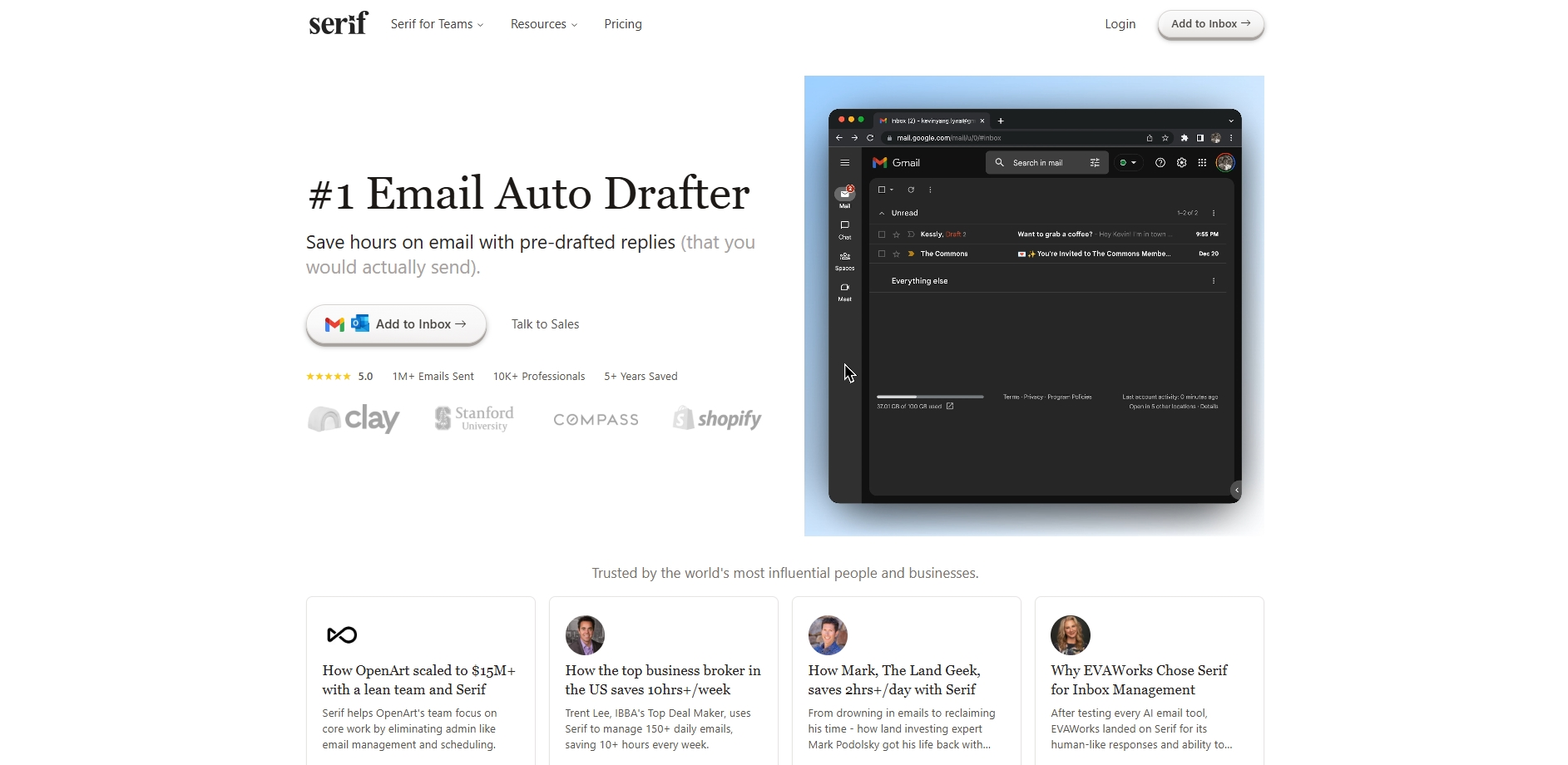Image resolution: width=1568 pixels, height=765 pixels.
Task: Click the five-star rating icons
Action: [x=329, y=377]
